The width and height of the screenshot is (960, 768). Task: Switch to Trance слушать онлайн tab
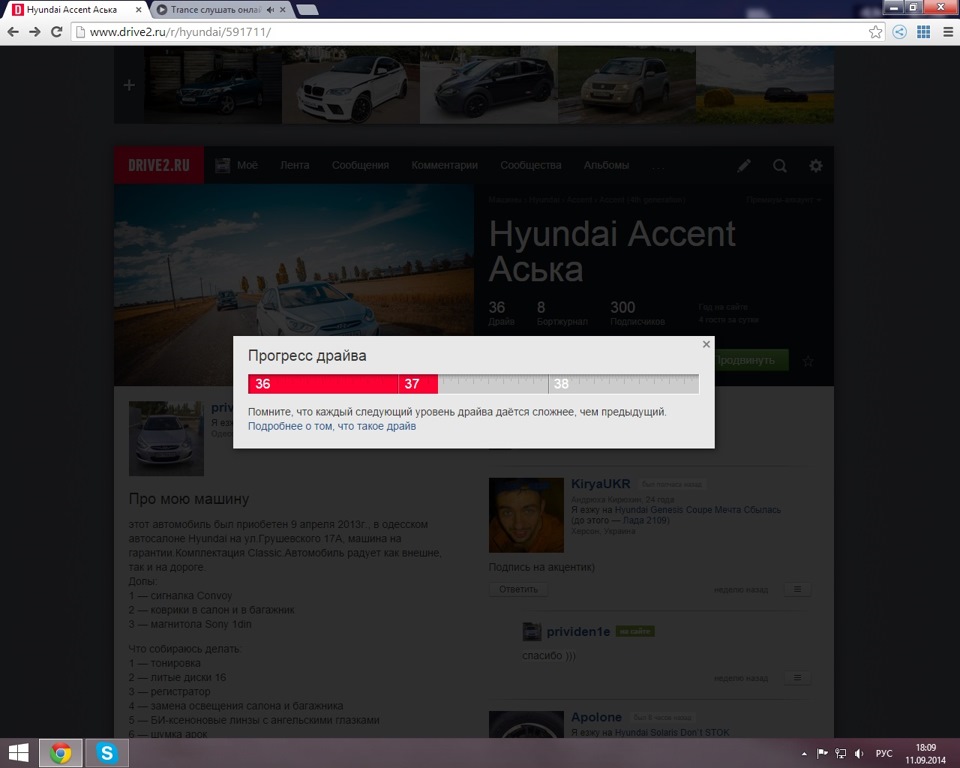214,10
